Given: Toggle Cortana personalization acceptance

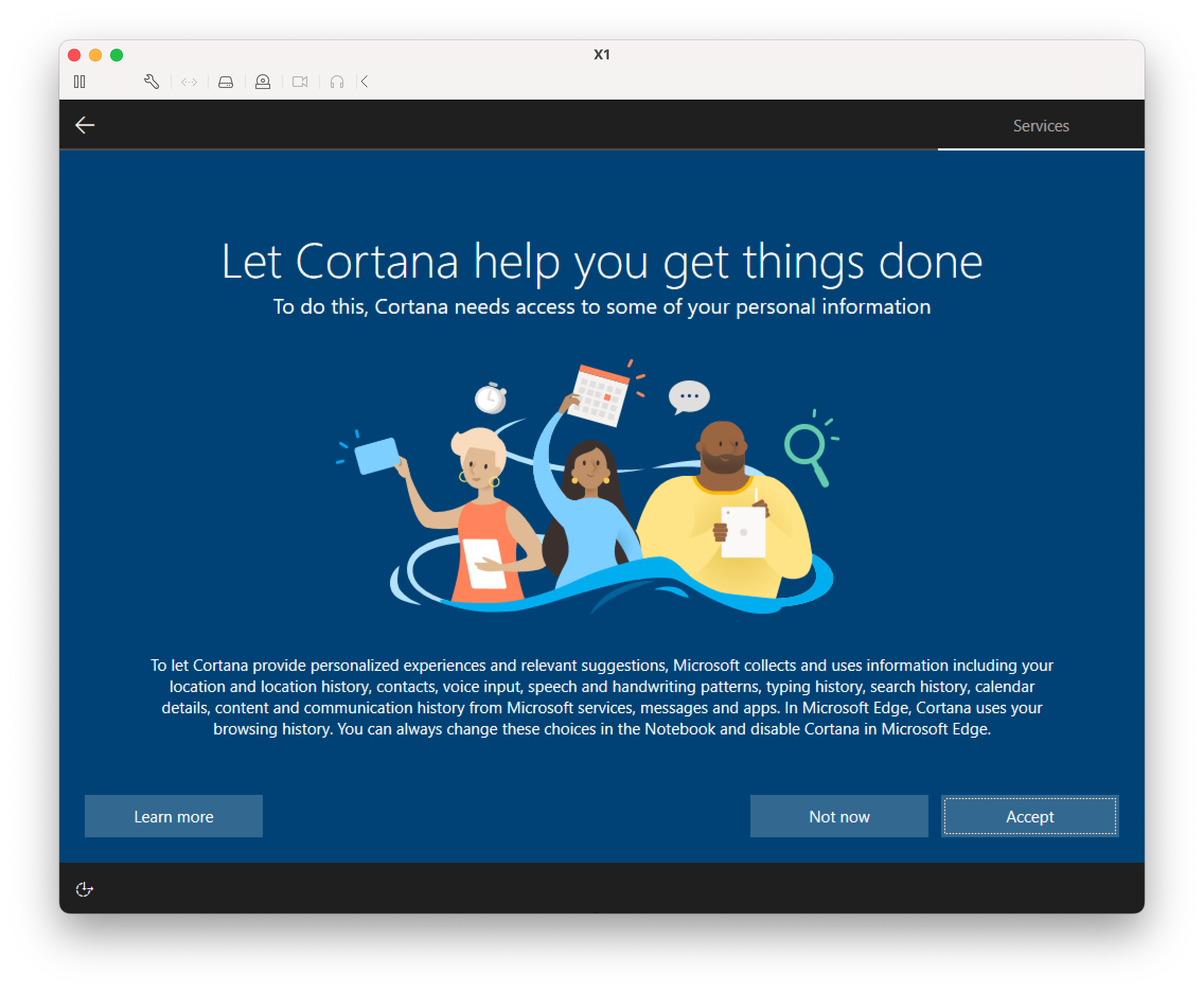Looking at the screenshot, I should (x=1030, y=816).
